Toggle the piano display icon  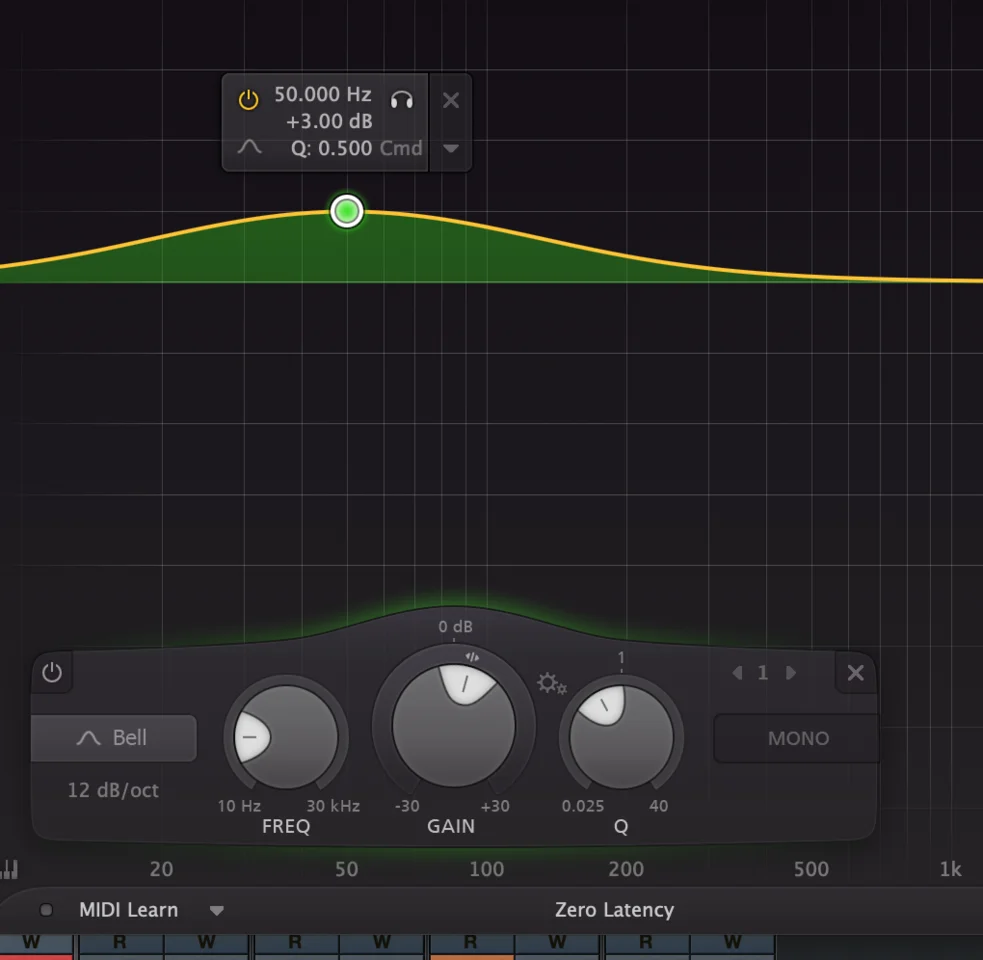tap(10, 869)
